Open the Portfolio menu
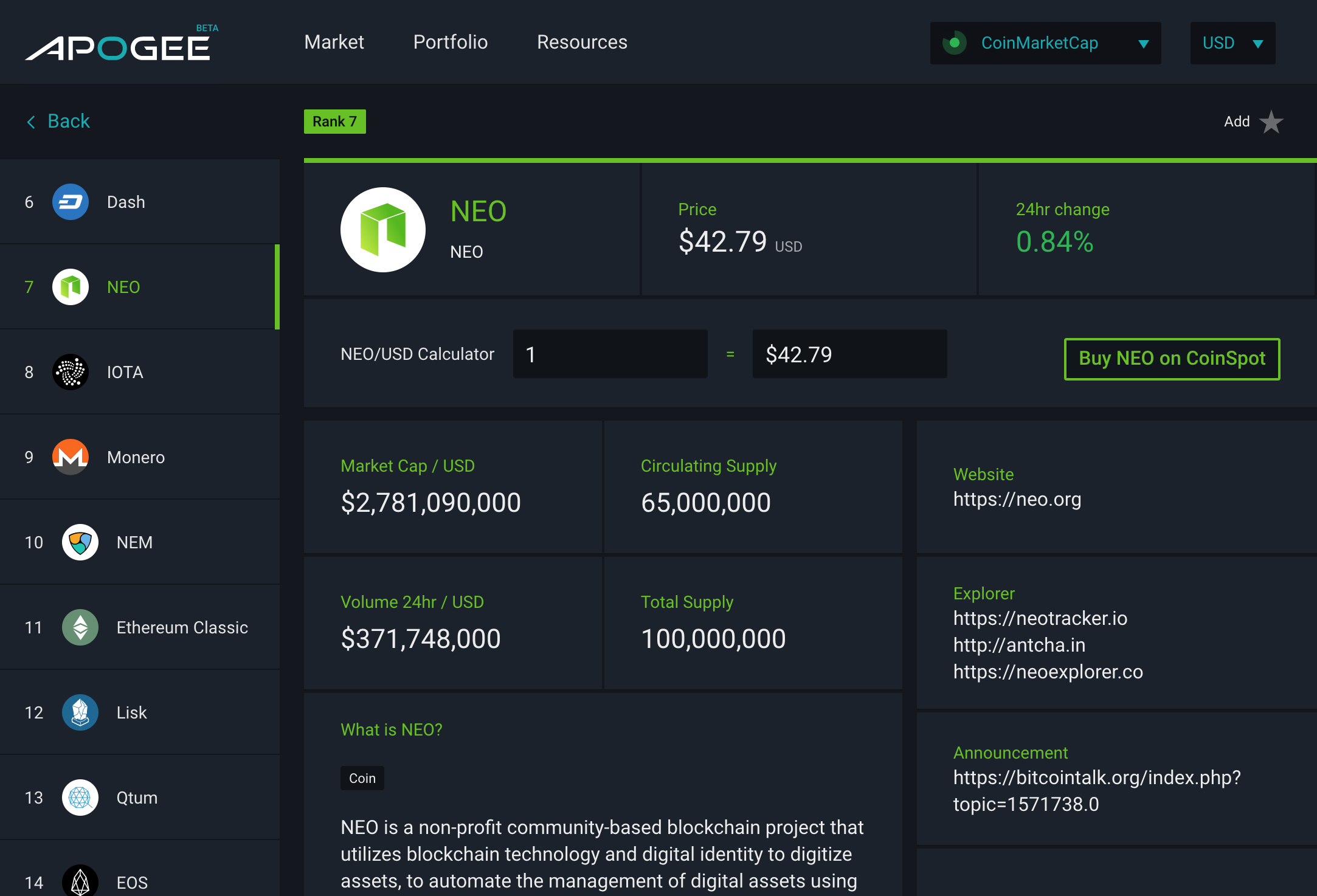The width and height of the screenshot is (1317, 896). pos(450,42)
